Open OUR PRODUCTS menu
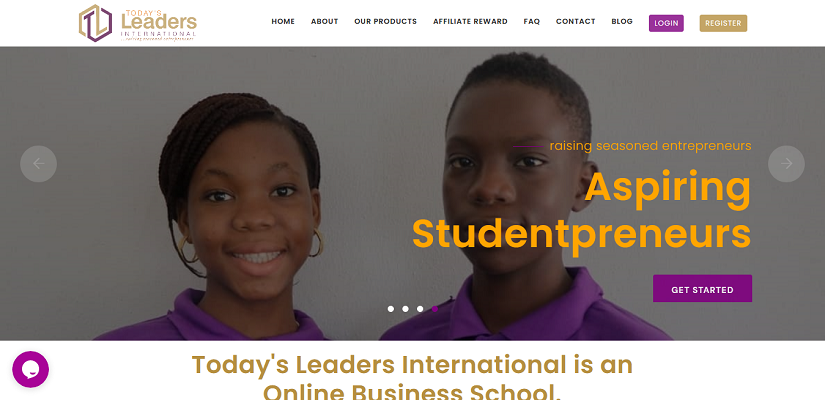This screenshot has height=400, width=825. 386,22
